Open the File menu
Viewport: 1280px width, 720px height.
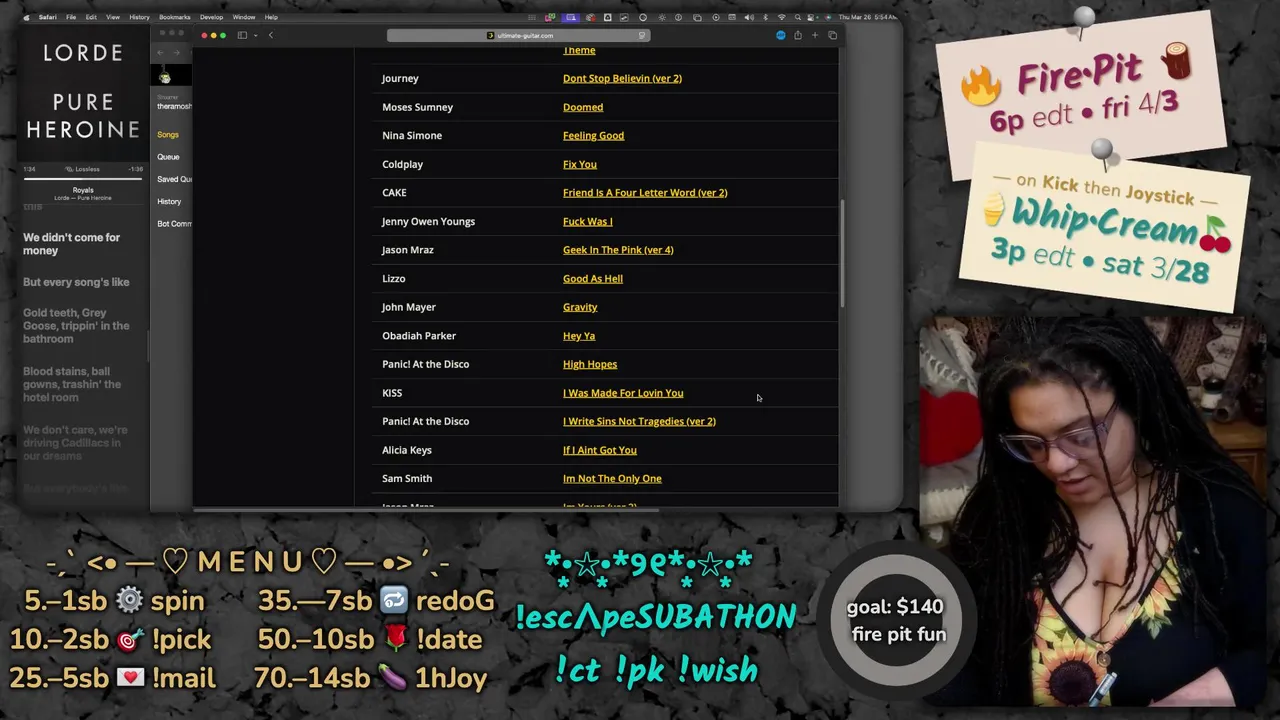[71, 17]
